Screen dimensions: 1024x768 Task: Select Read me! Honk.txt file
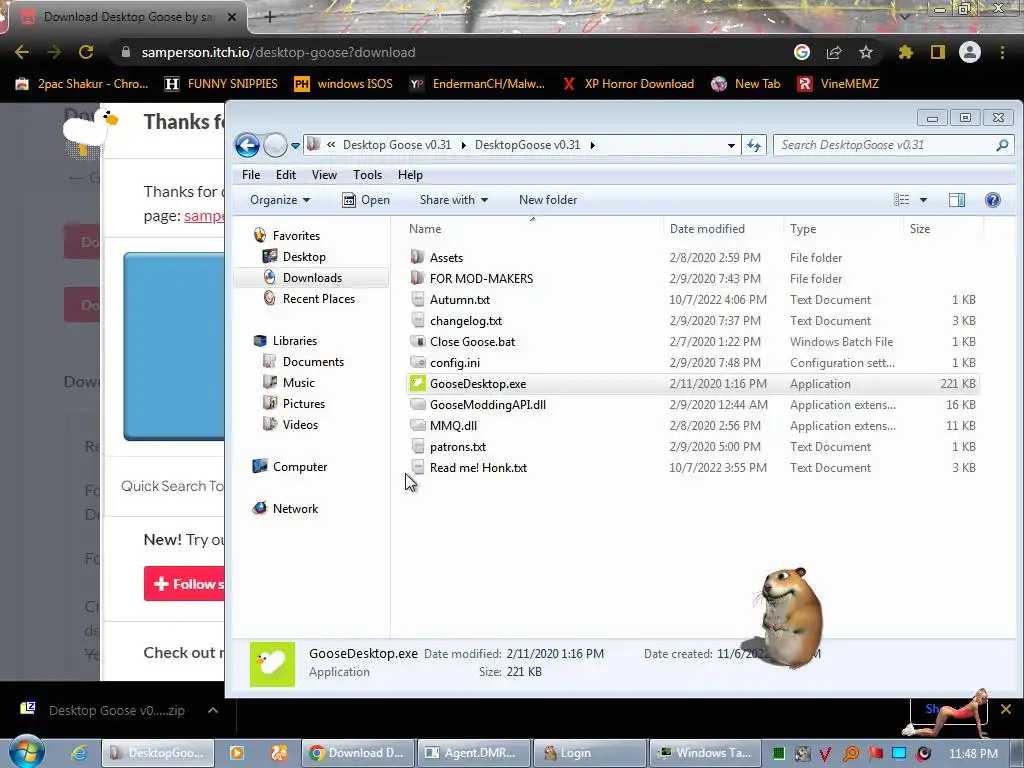(478, 468)
